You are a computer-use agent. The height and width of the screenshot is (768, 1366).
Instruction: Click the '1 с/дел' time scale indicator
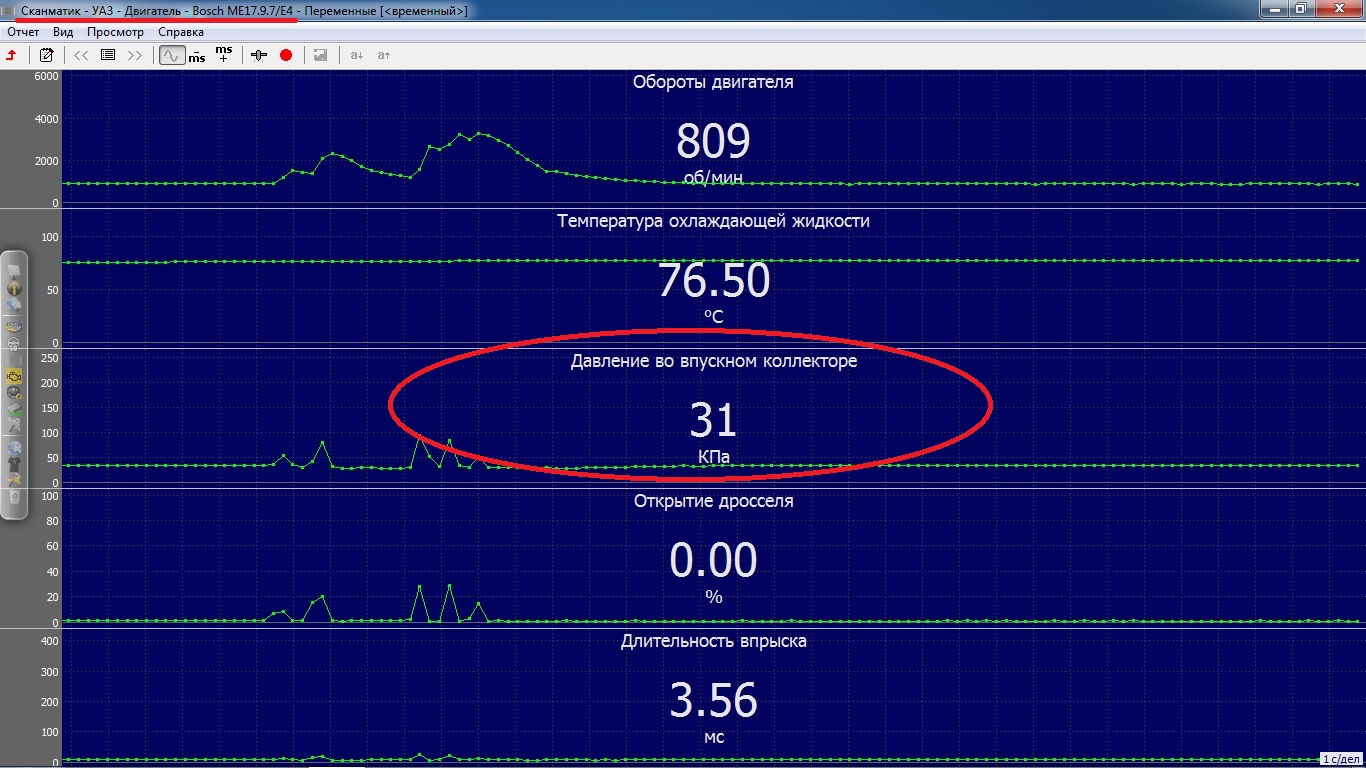(x=1340, y=759)
